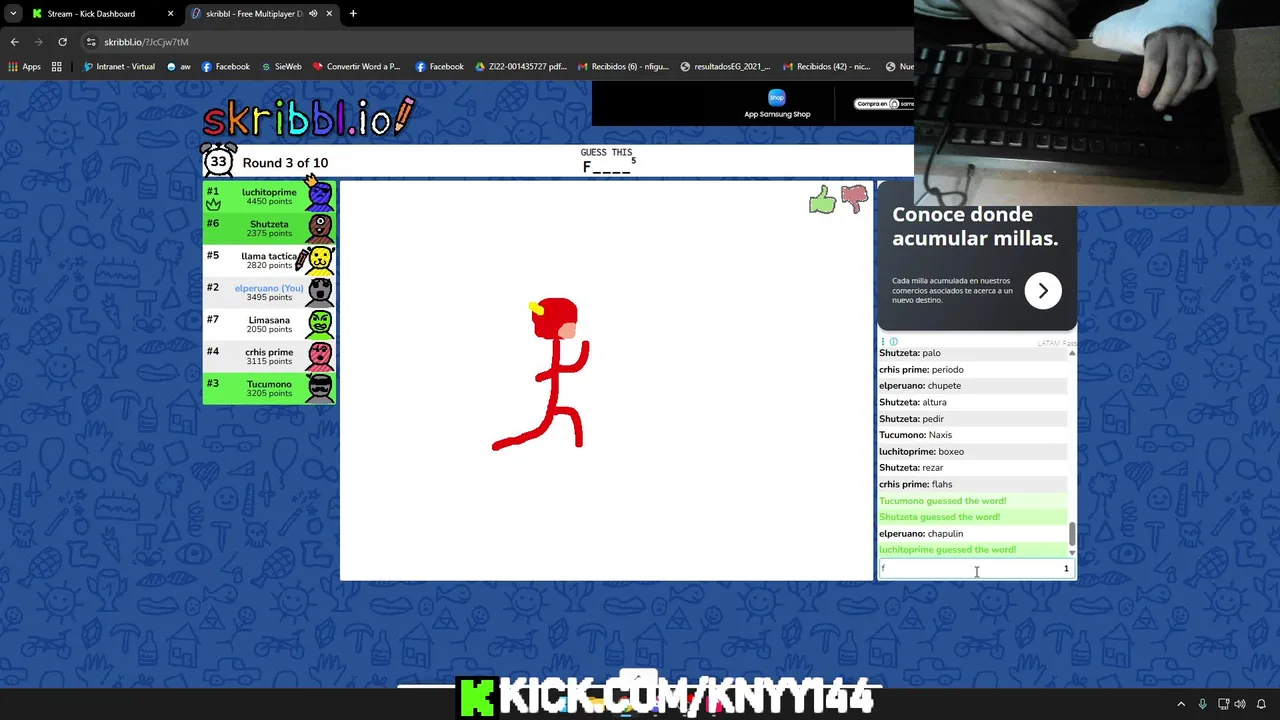Click crhis prime's pink avatar
Image resolution: width=1280 pixels, height=720 pixels.
pyautogui.click(x=320, y=356)
